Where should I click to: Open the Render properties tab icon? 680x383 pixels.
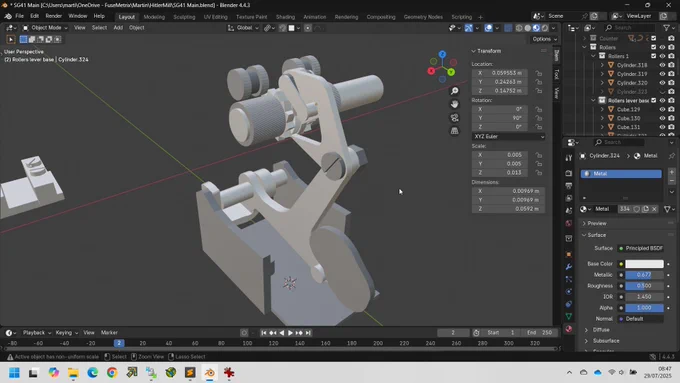point(569,173)
